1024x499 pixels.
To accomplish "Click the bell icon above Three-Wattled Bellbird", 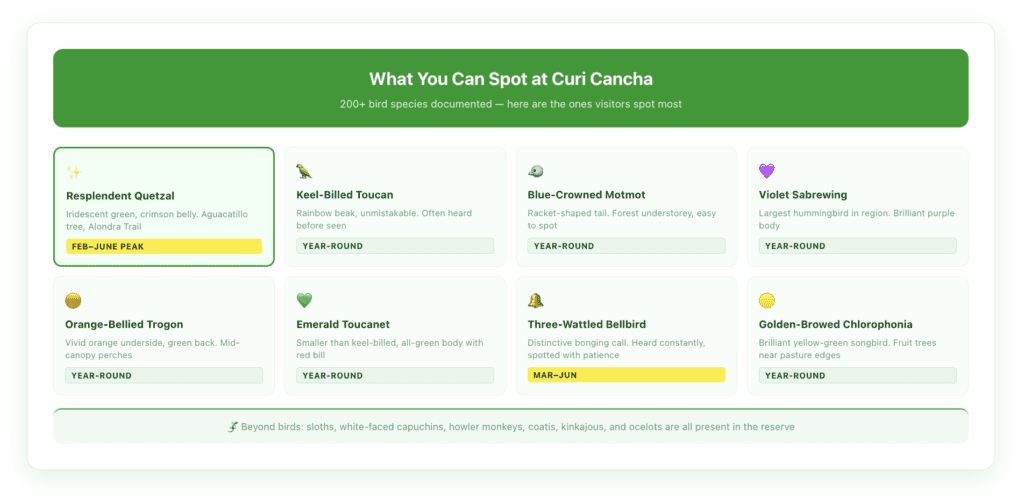I will coord(535,301).
